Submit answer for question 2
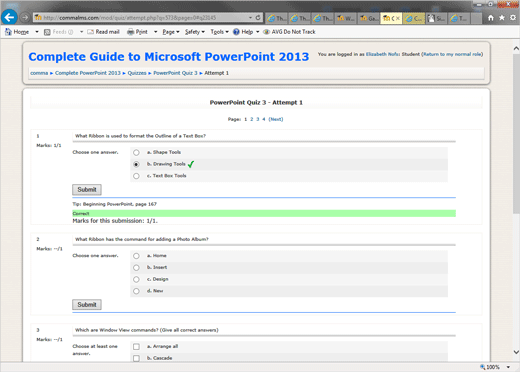The width and height of the screenshot is (520, 372). [x=87, y=305]
